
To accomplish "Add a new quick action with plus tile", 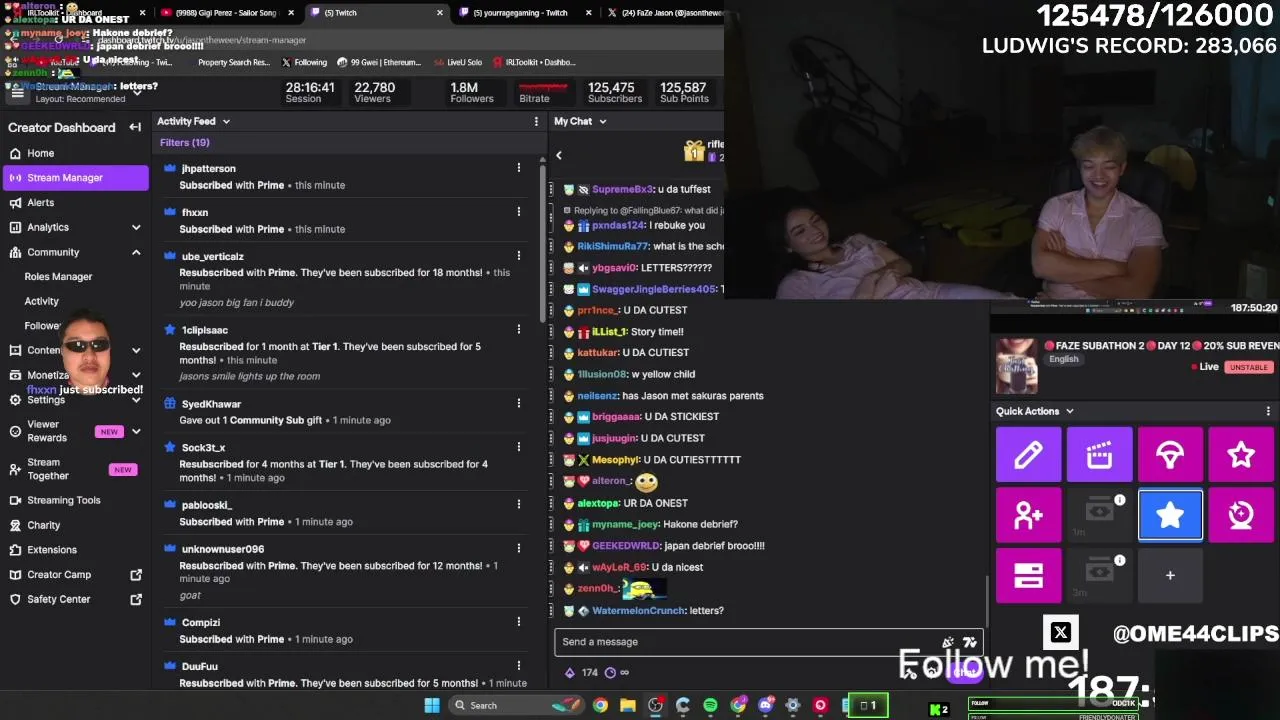I will [x=1170, y=575].
